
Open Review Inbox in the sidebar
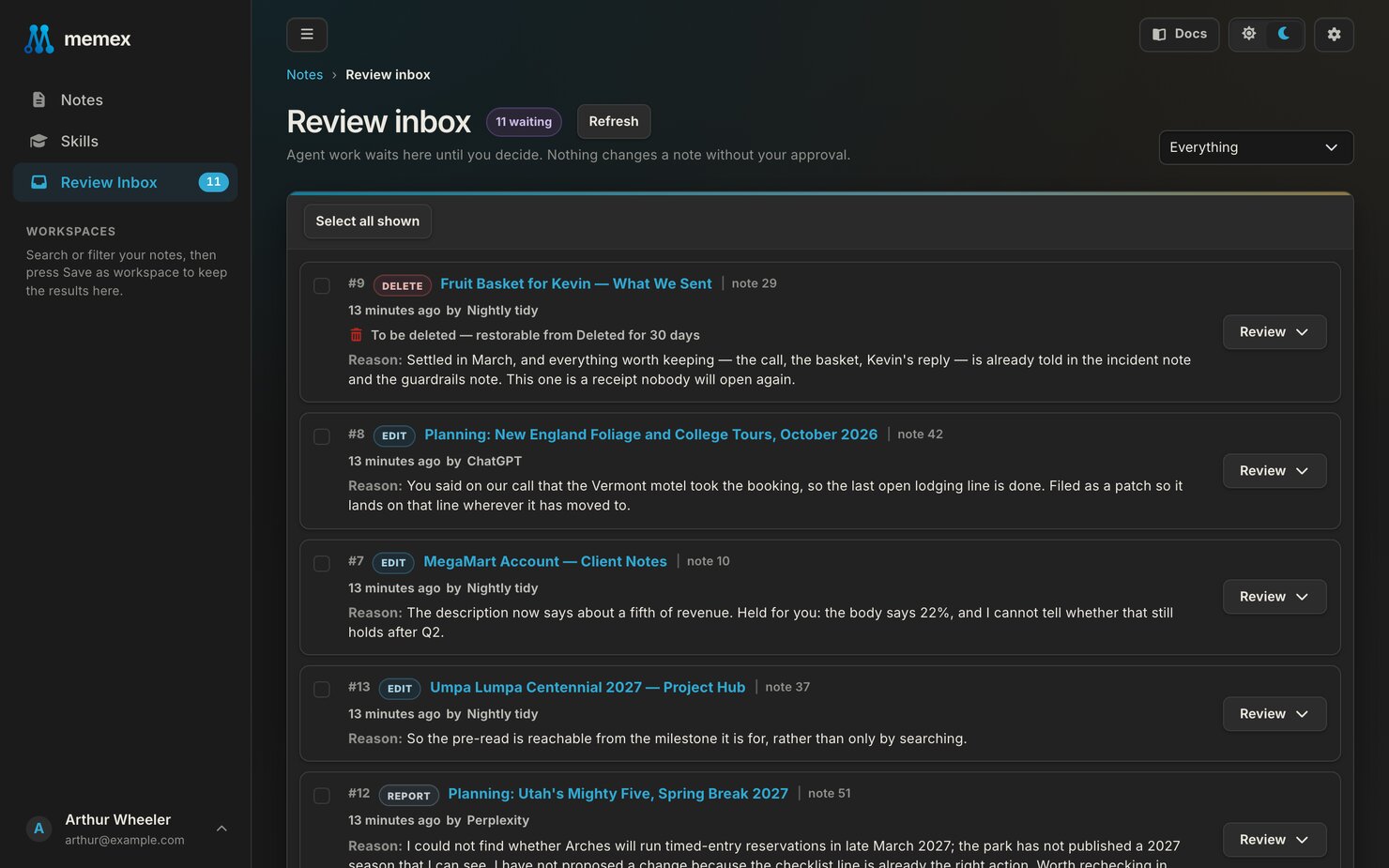tap(125, 182)
